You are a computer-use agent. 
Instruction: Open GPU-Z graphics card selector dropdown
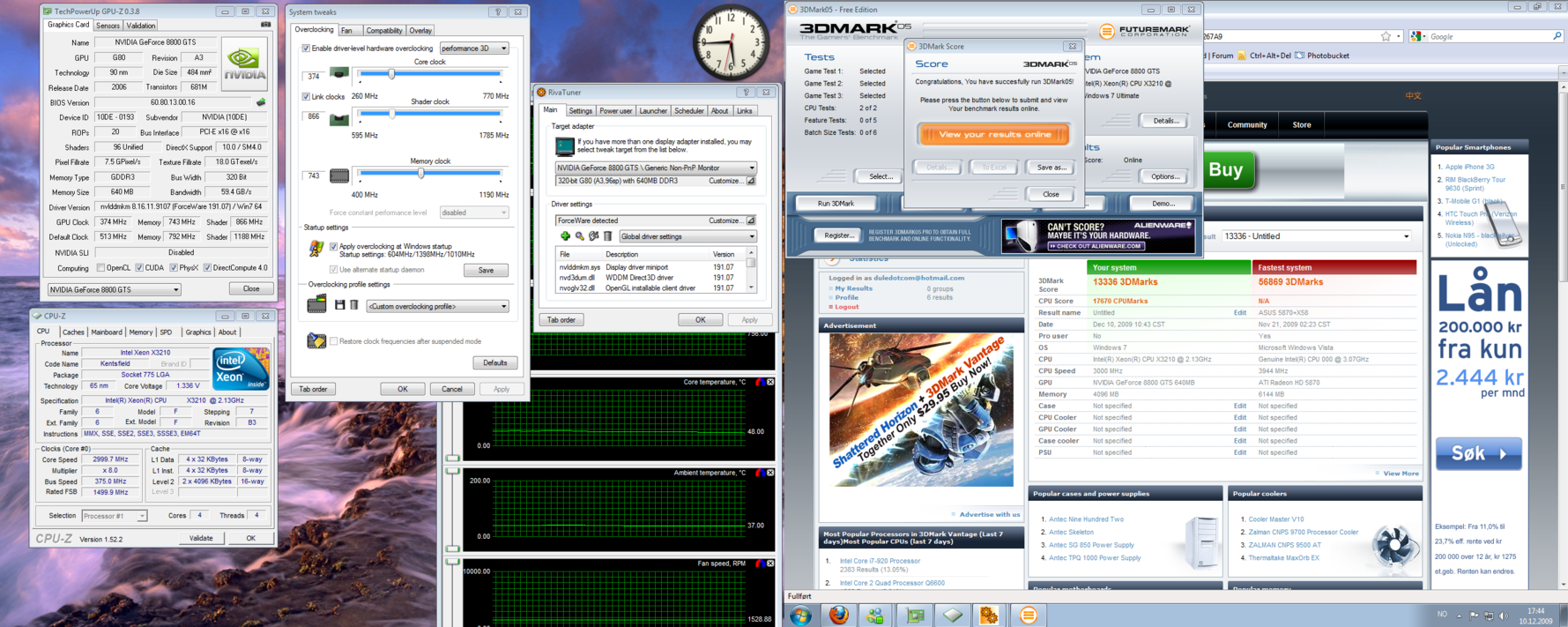[x=114, y=289]
